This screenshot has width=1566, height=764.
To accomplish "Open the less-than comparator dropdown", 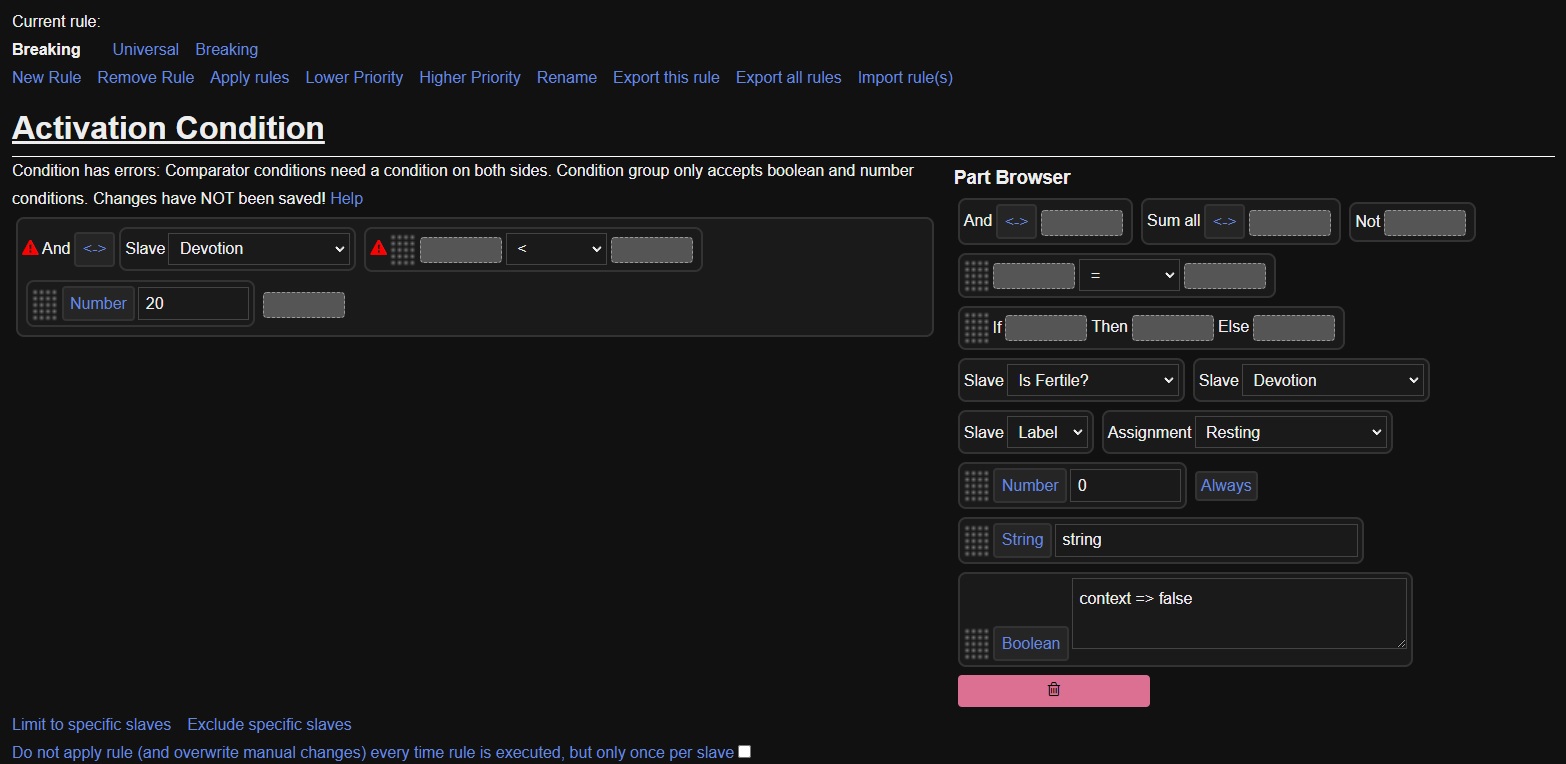I will [x=556, y=249].
